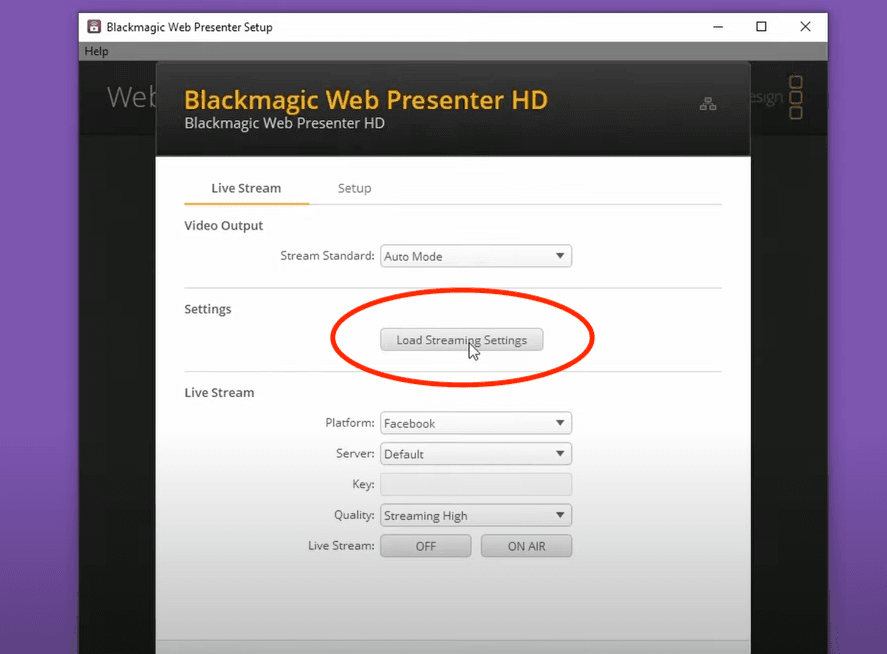Open the Help menu
887x654 pixels.
point(96,51)
